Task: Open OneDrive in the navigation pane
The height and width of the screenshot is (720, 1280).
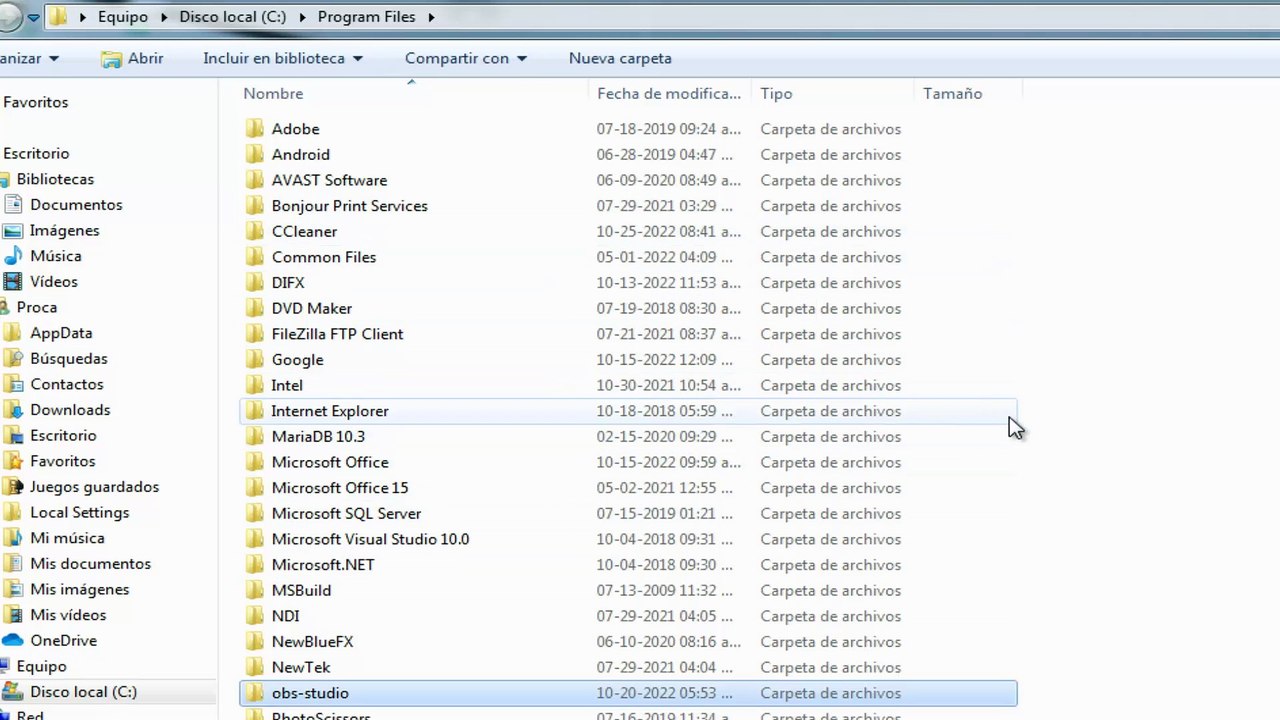Action: point(63,640)
